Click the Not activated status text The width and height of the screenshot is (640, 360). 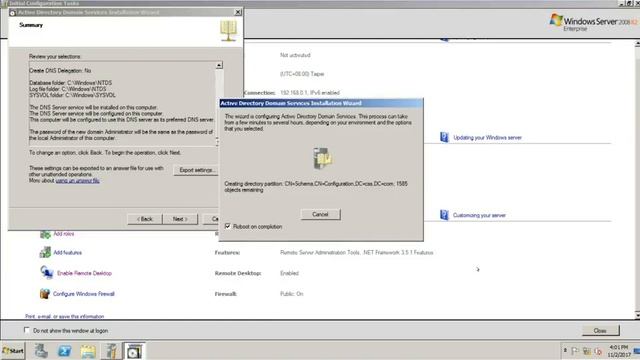pyautogui.click(x=295, y=55)
